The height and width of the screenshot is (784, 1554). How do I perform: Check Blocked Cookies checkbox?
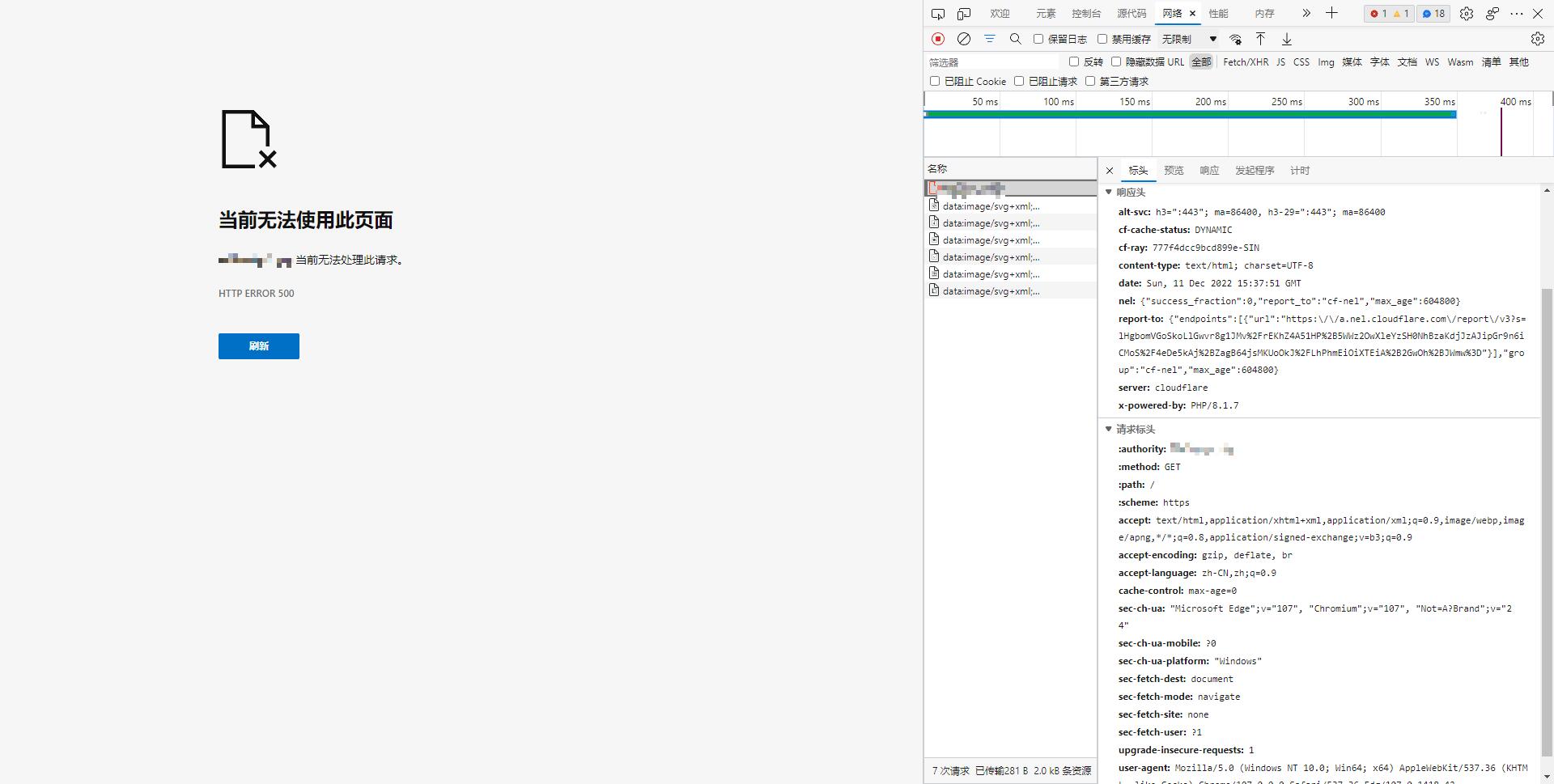pos(935,81)
